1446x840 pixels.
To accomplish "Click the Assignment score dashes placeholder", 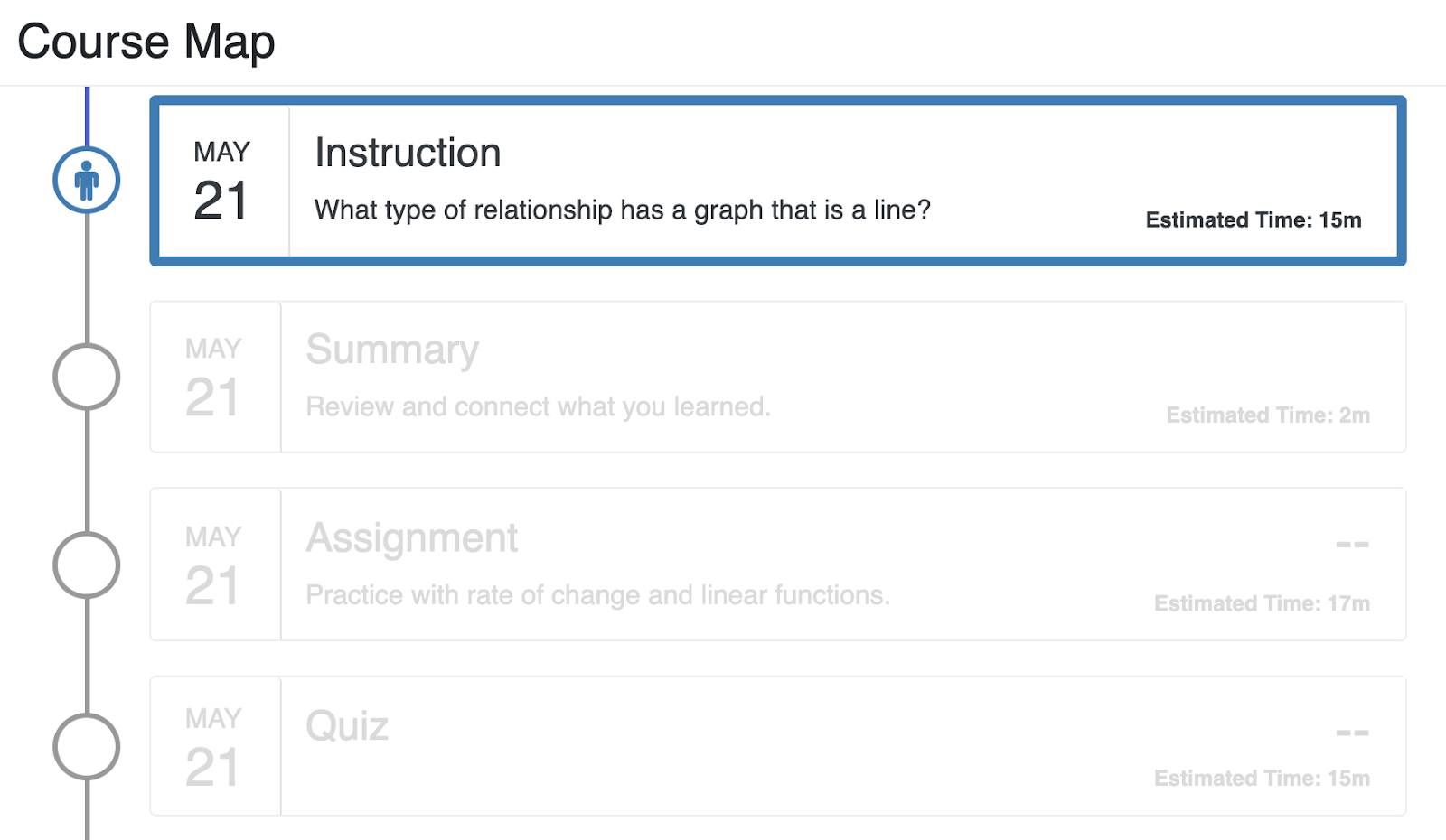I will pos(1352,545).
